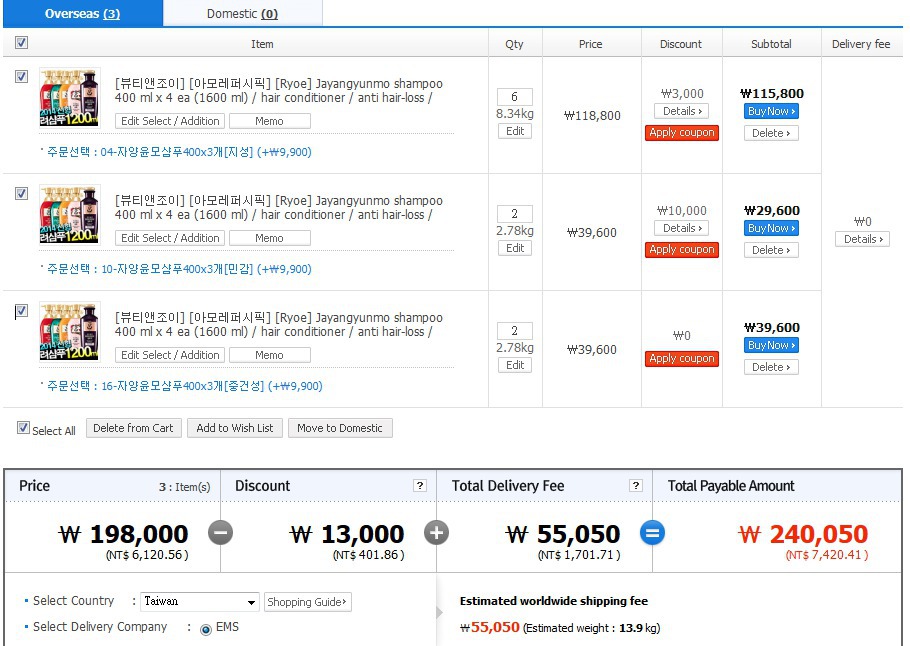Open the second item's Ryoe shampoo title link
The height and width of the screenshot is (646, 910).
click(279, 208)
